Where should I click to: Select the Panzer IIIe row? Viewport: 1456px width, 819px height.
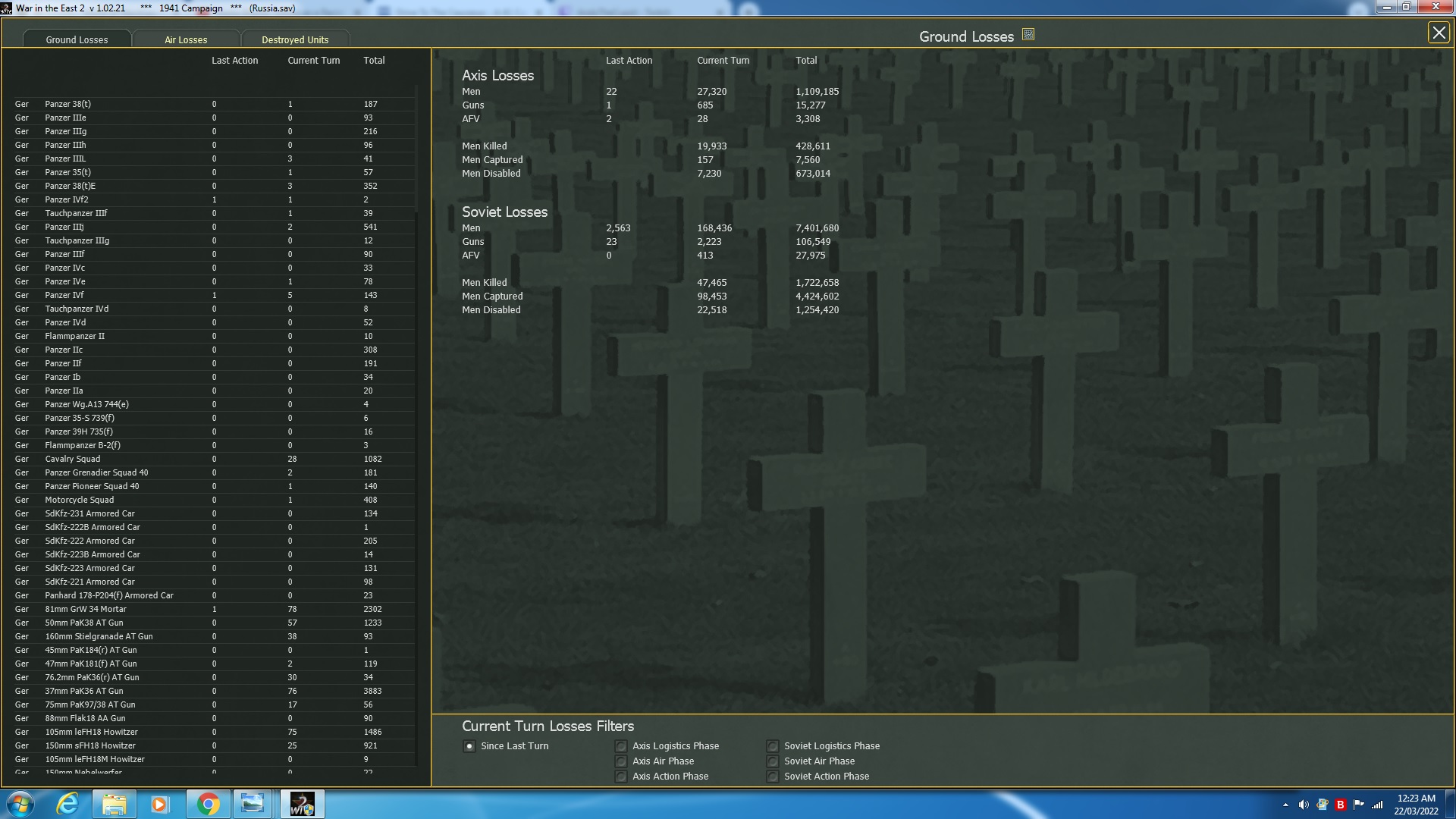coord(214,118)
